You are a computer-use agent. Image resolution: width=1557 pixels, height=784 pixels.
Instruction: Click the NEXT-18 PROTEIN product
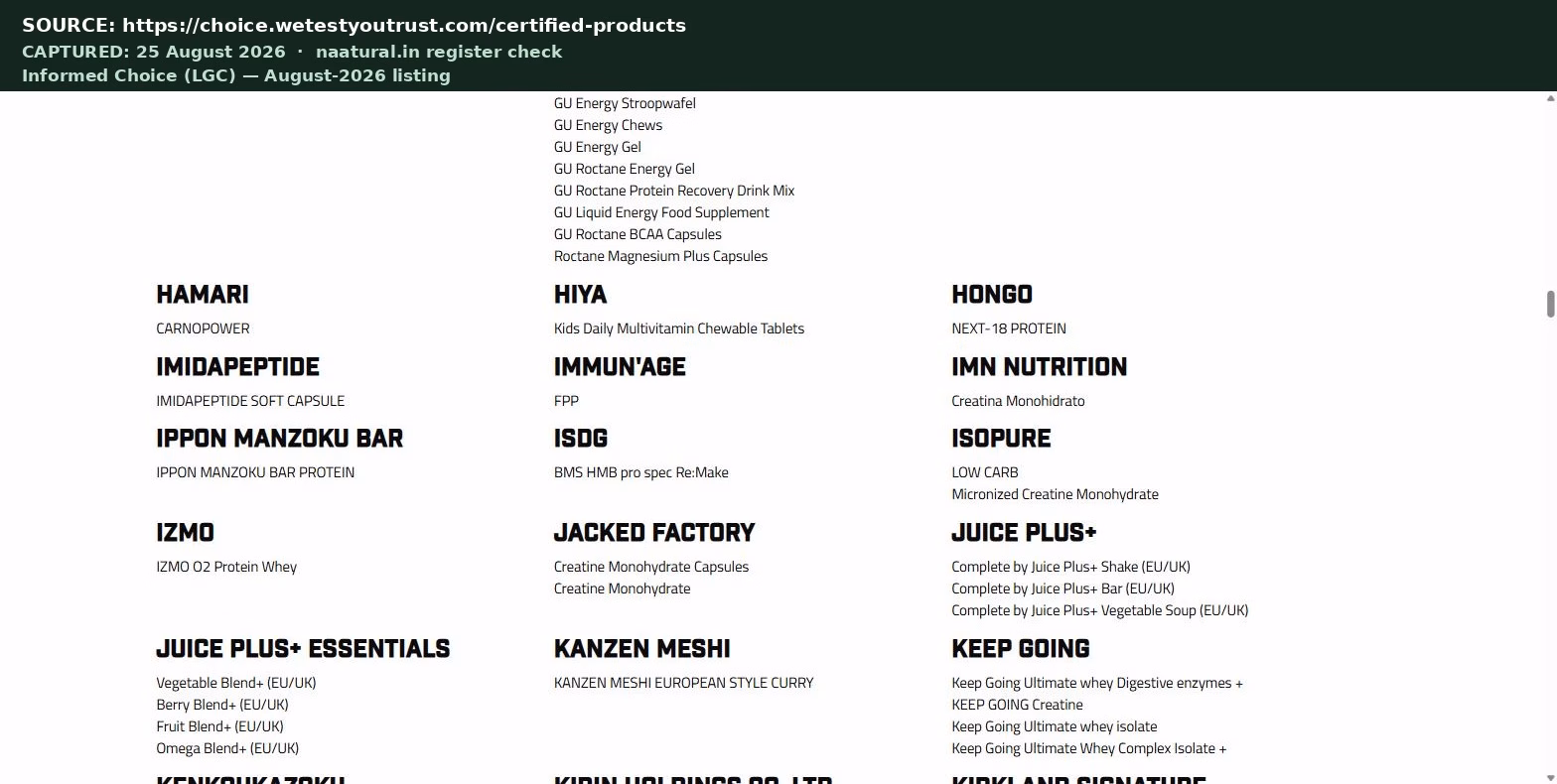[1009, 328]
